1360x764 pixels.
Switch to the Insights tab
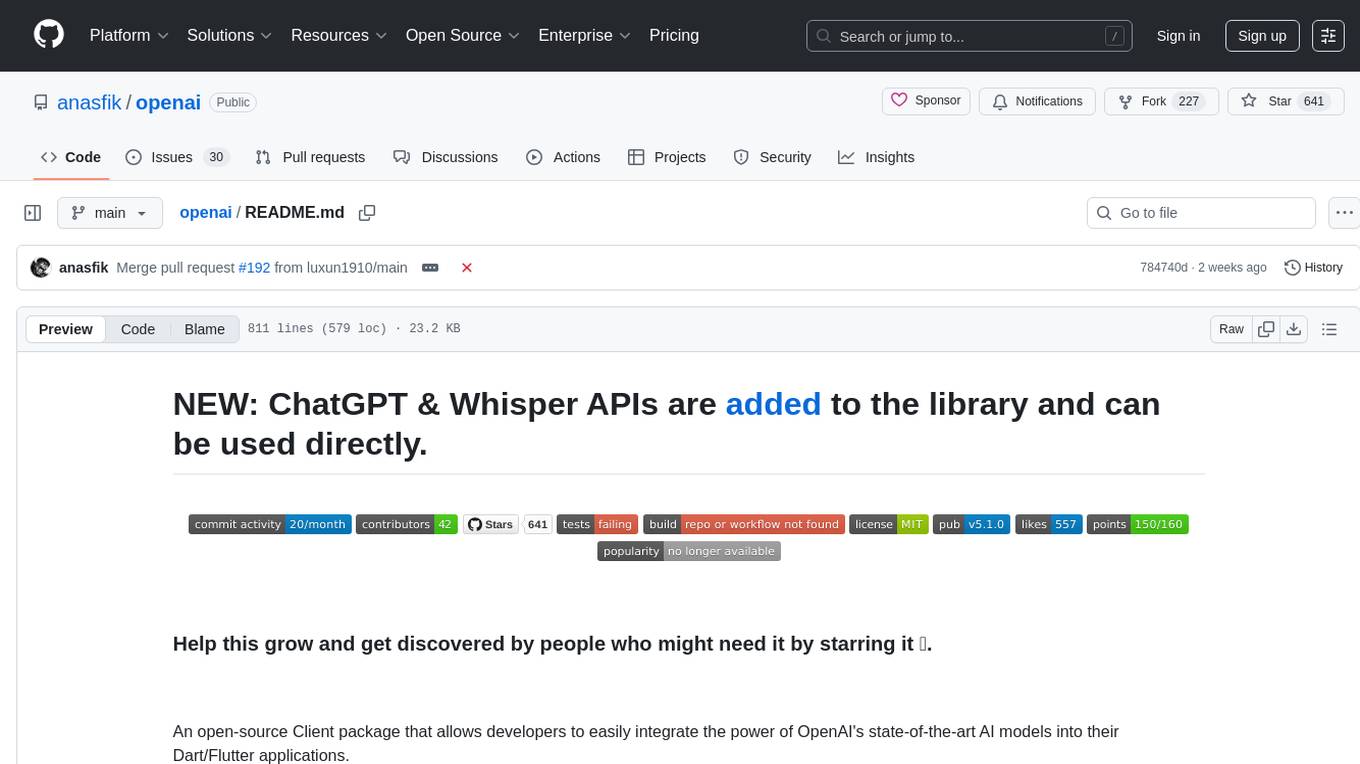[876, 157]
